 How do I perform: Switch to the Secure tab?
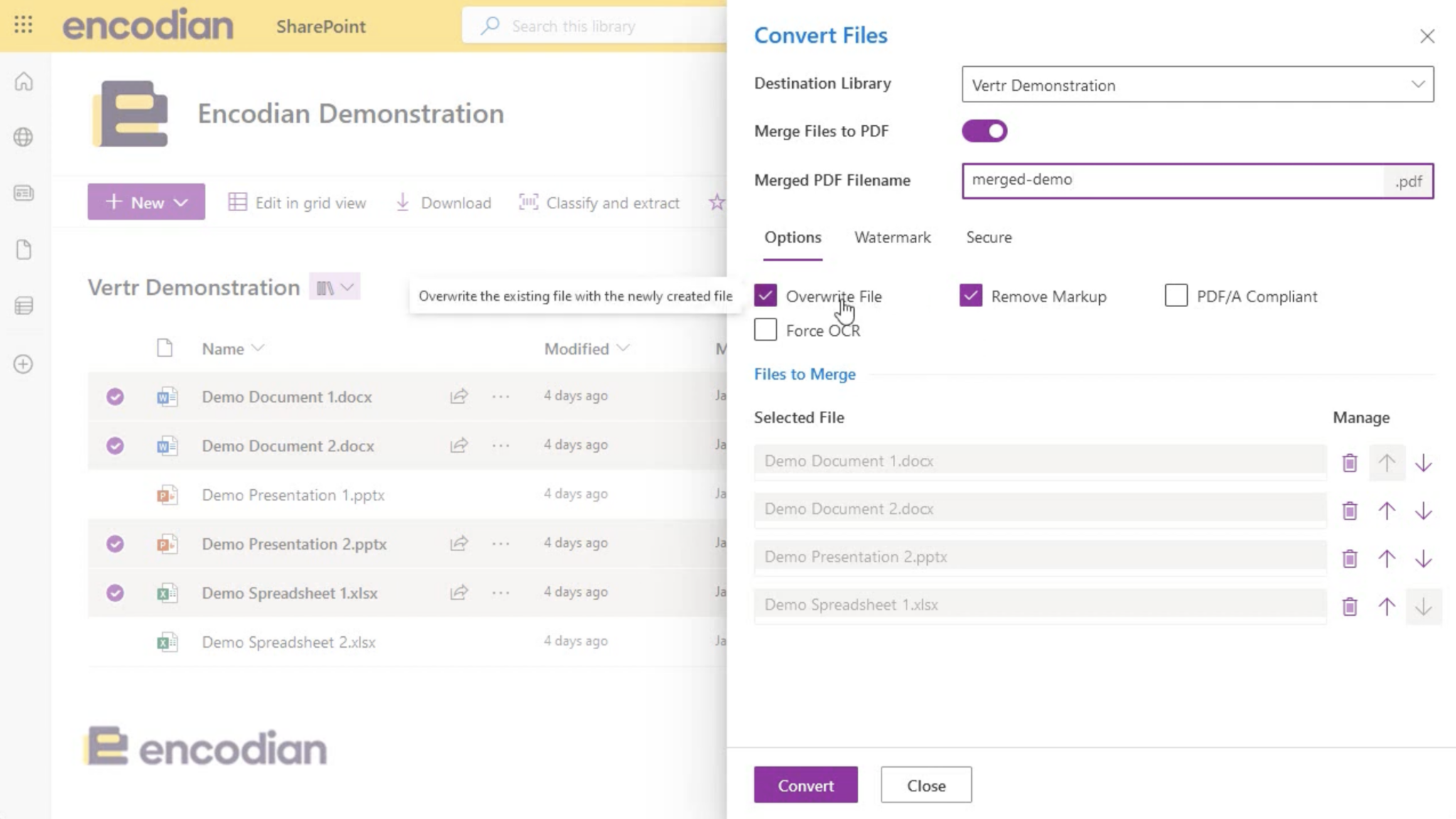click(989, 237)
